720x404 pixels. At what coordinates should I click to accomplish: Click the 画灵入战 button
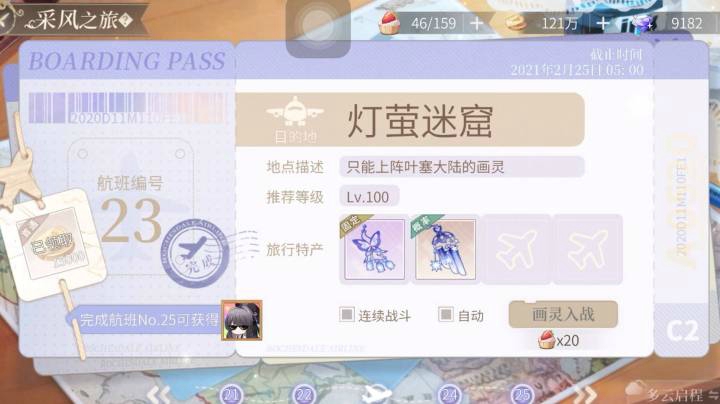pos(563,314)
